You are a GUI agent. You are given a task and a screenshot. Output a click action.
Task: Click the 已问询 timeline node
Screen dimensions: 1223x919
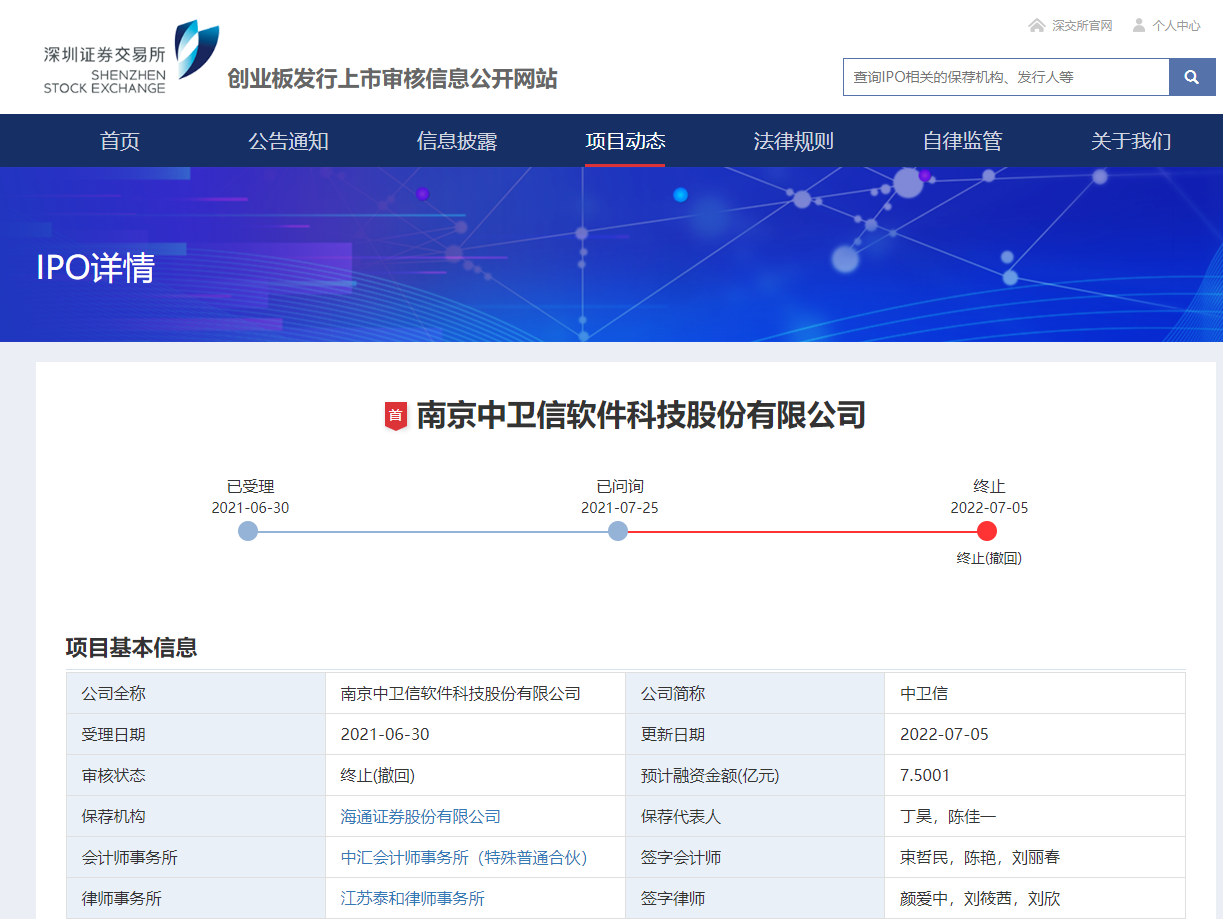pos(618,531)
